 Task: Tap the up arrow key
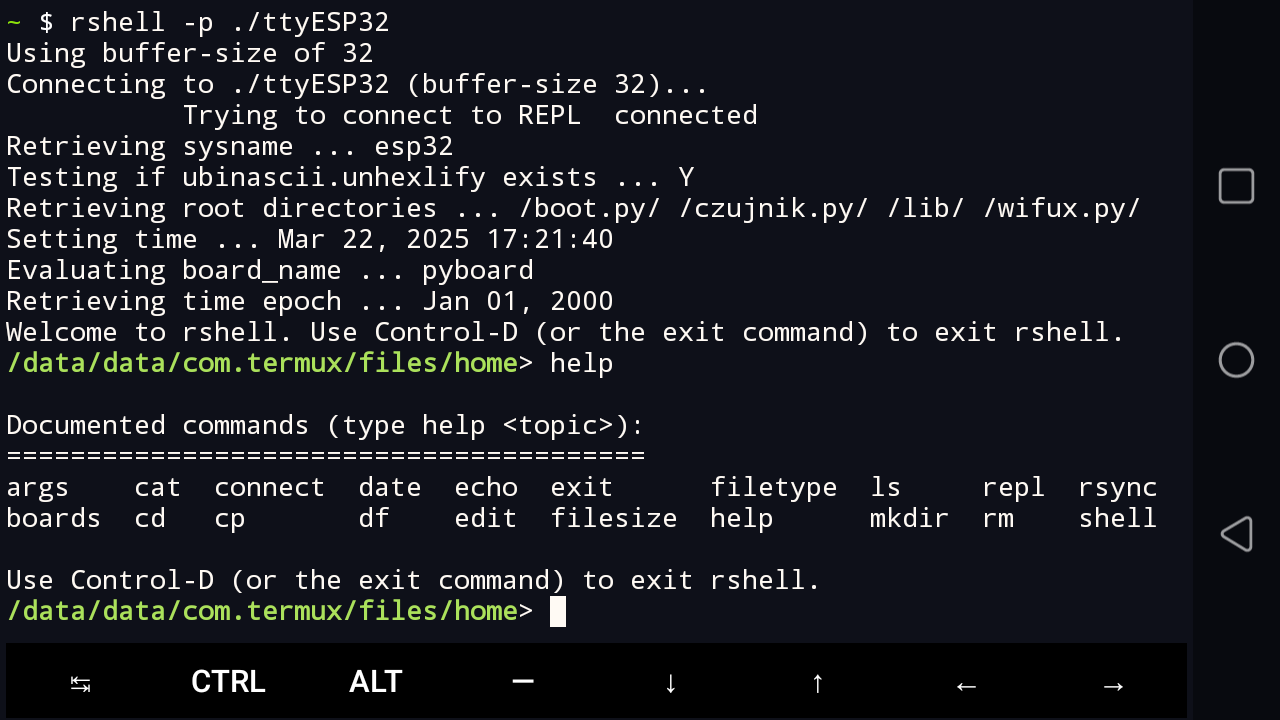(818, 684)
